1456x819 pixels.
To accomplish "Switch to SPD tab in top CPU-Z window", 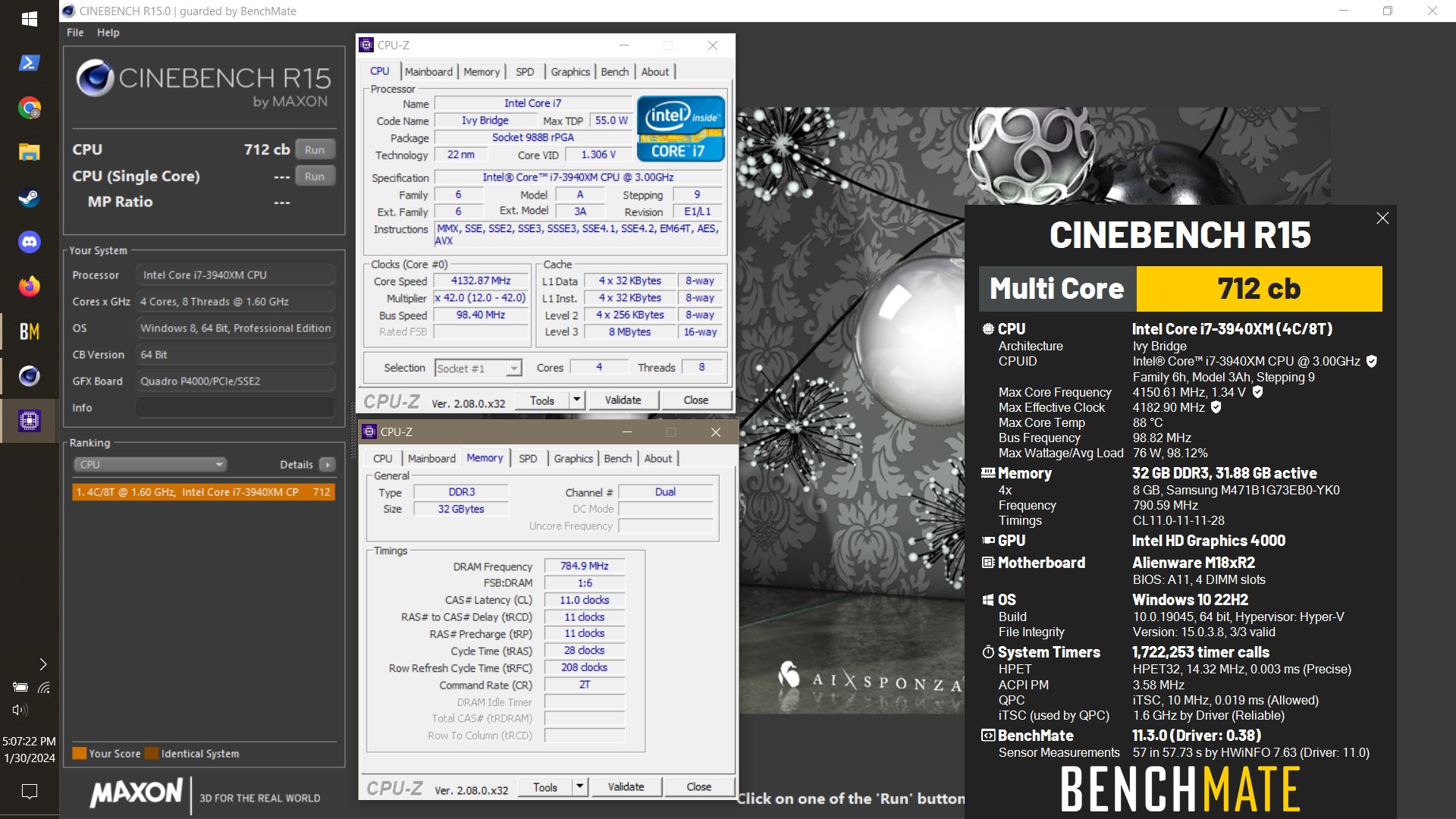I will (525, 71).
